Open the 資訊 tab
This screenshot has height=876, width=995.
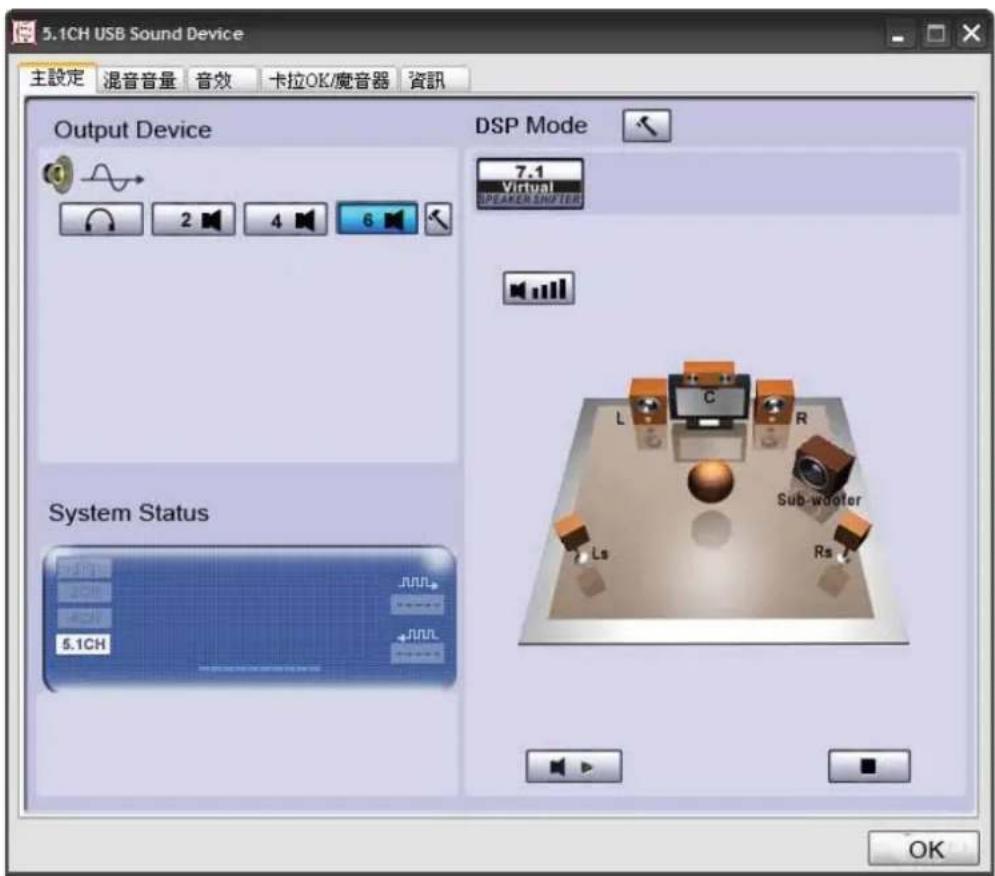(435, 81)
